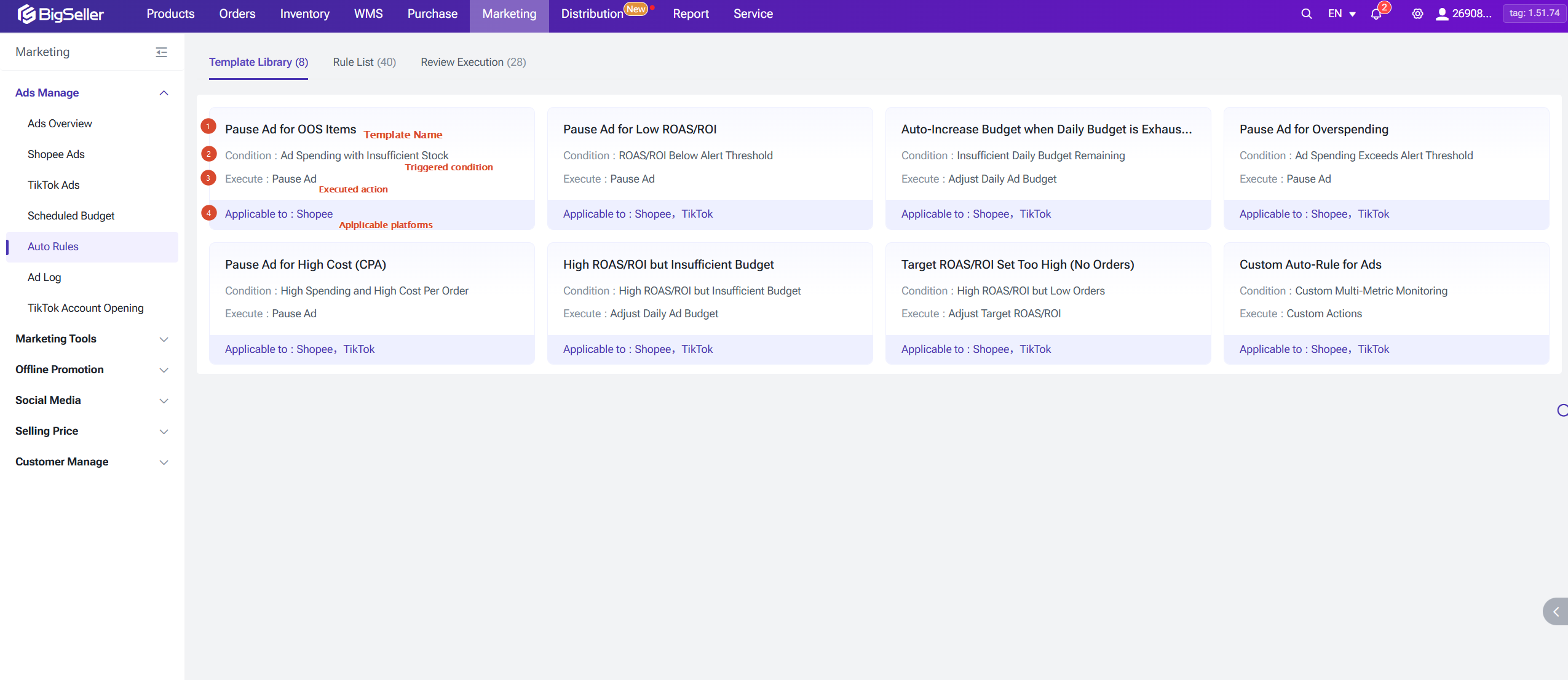The image size is (1568, 680).
Task: Click the BigSeller logo icon
Action: (x=26, y=14)
